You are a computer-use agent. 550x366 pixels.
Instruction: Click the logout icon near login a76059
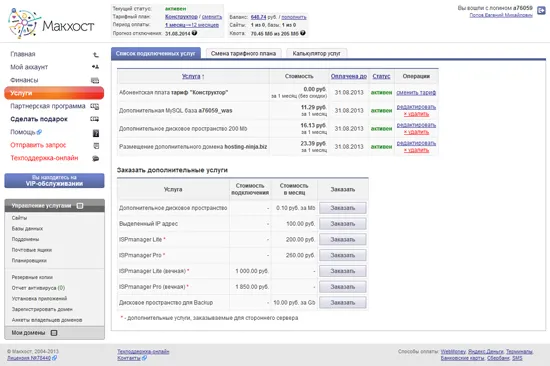point(541,11)
